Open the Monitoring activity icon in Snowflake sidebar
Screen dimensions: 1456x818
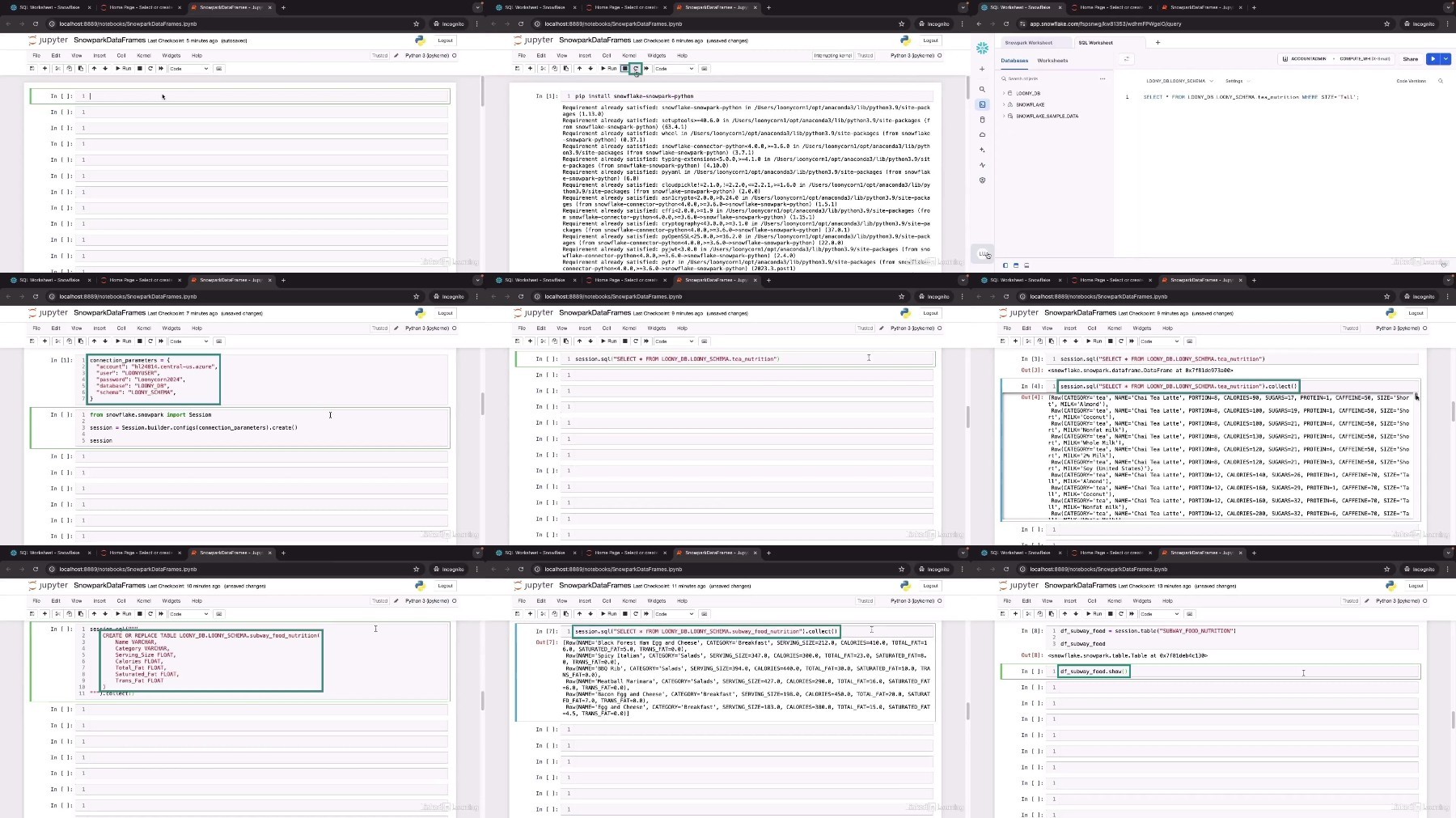(x=982, y=165)
